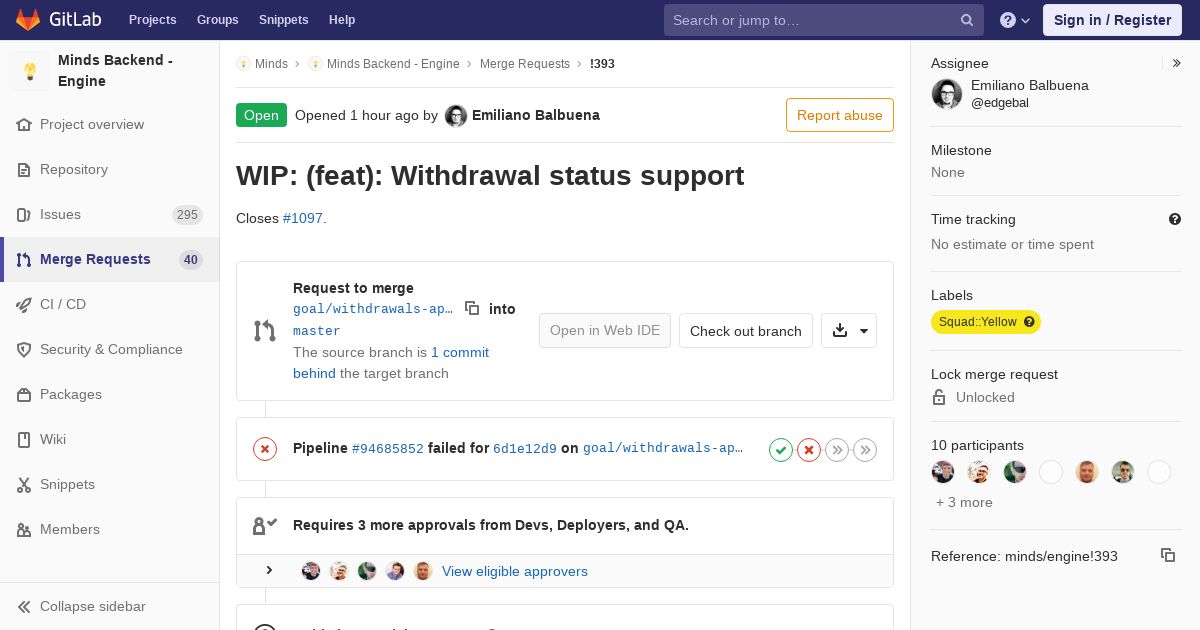Screen dimensions: 1200x630
Task: Click the passed pipeline stage icon
Action: 781,450
